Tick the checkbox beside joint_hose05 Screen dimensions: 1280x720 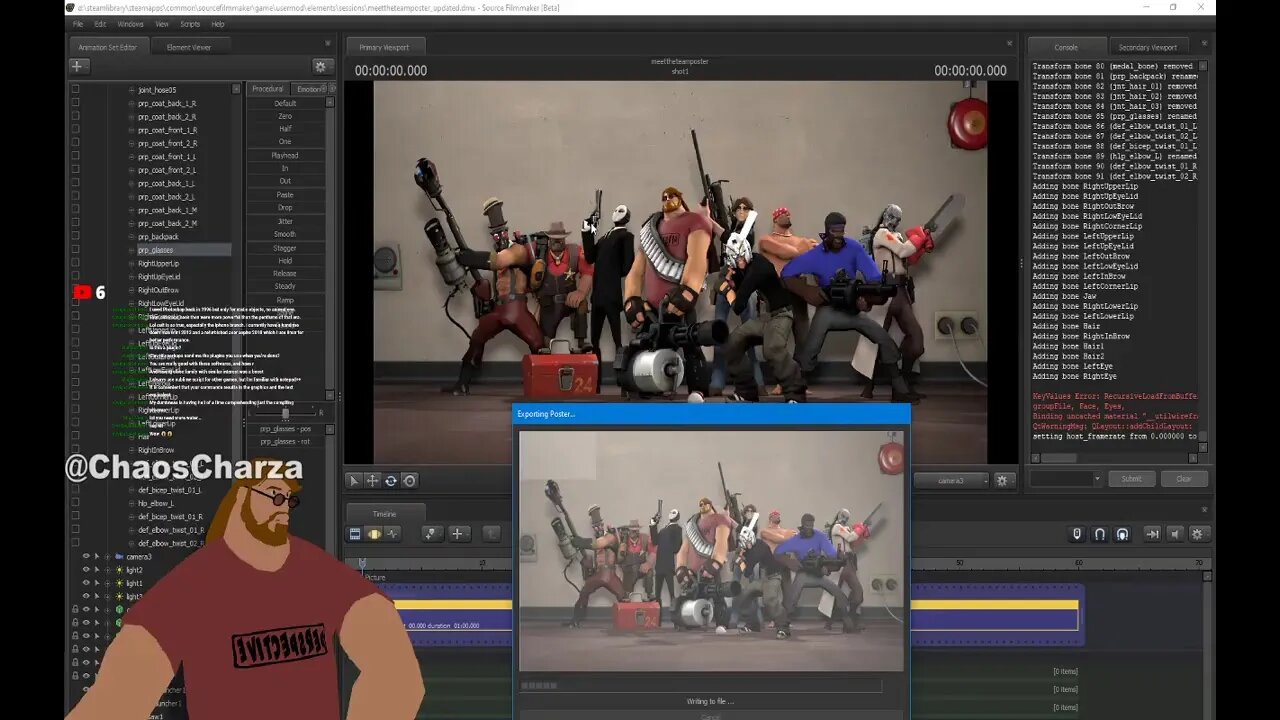click(x=75, y=90)
